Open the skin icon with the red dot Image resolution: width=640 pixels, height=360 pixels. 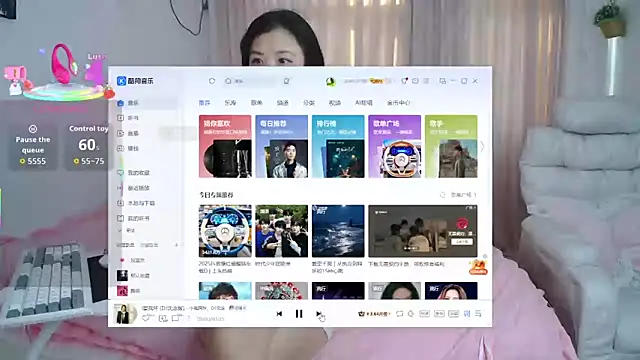pos(404,81)
